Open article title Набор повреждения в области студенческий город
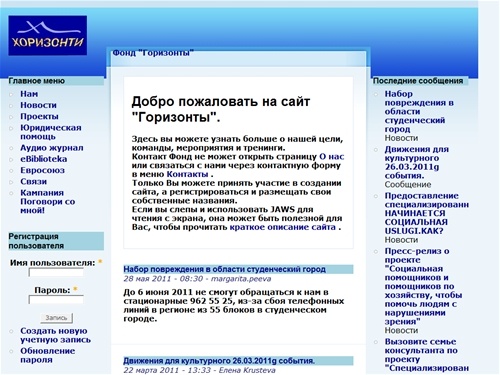 224,269
